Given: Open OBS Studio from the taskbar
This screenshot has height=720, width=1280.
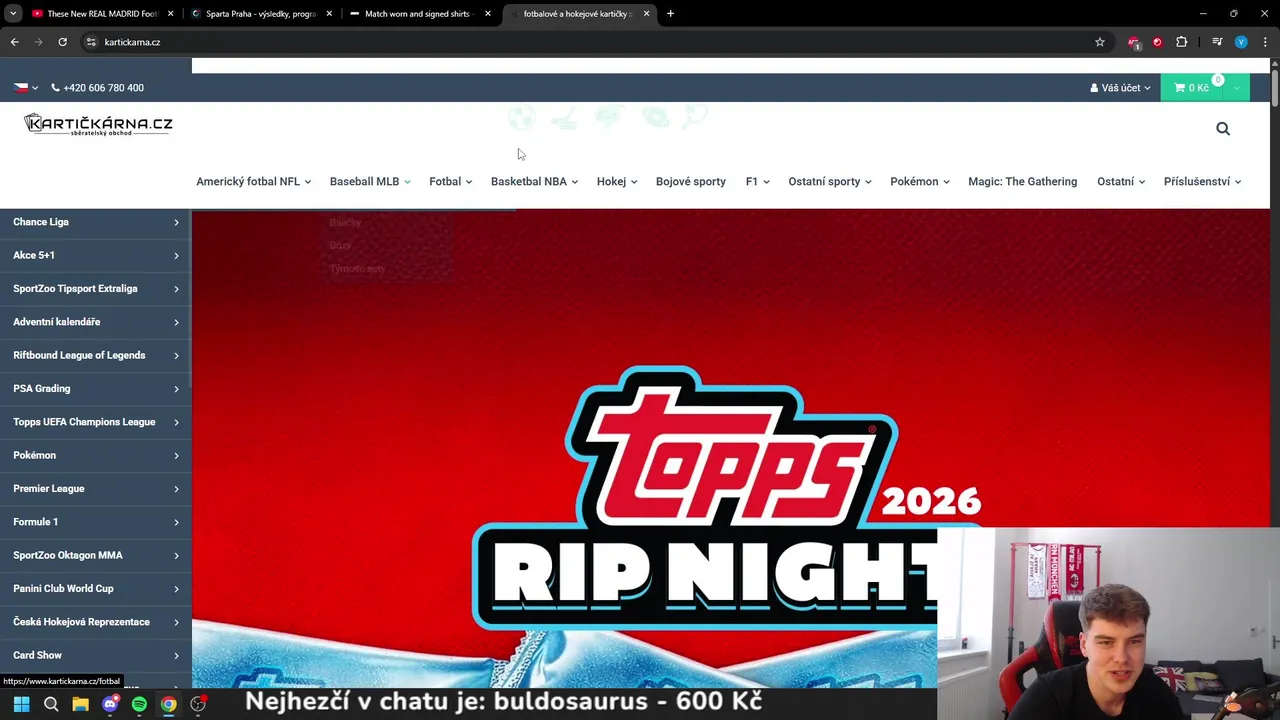Looking at the screenshot, I should click(198, 704).
